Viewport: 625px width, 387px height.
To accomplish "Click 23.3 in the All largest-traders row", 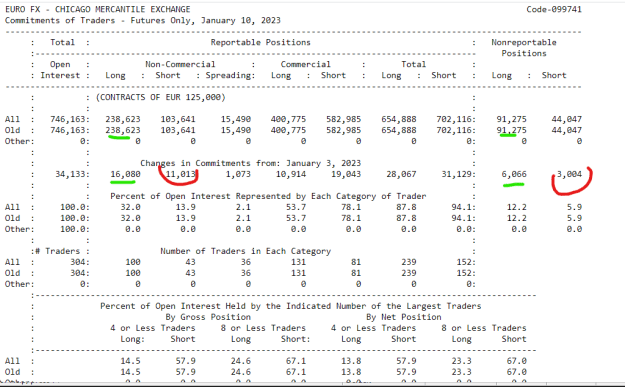I will [x=462, y=361].
